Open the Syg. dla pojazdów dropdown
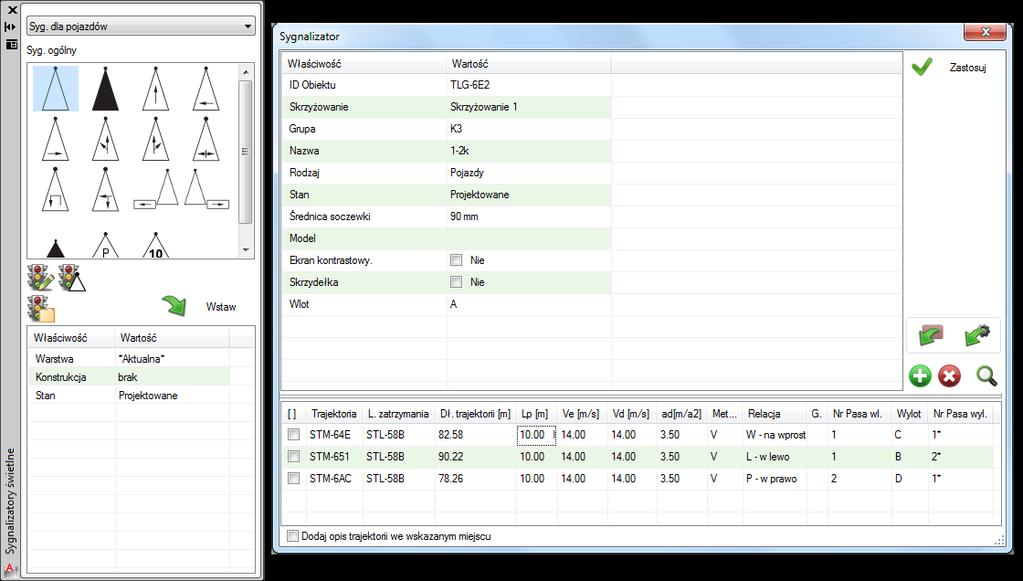The height and width of the screenshot is (581, 1023). 140,27
